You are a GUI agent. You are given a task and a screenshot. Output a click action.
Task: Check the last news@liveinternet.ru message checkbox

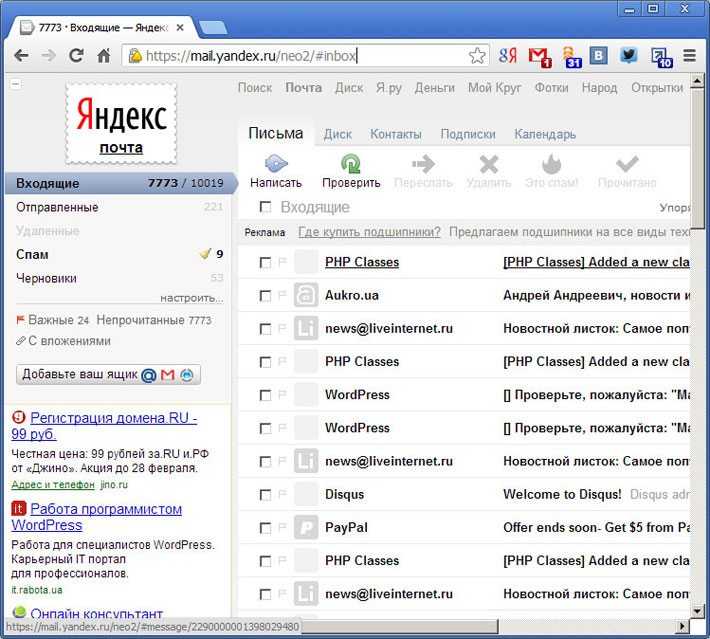[x=265, y=594]
